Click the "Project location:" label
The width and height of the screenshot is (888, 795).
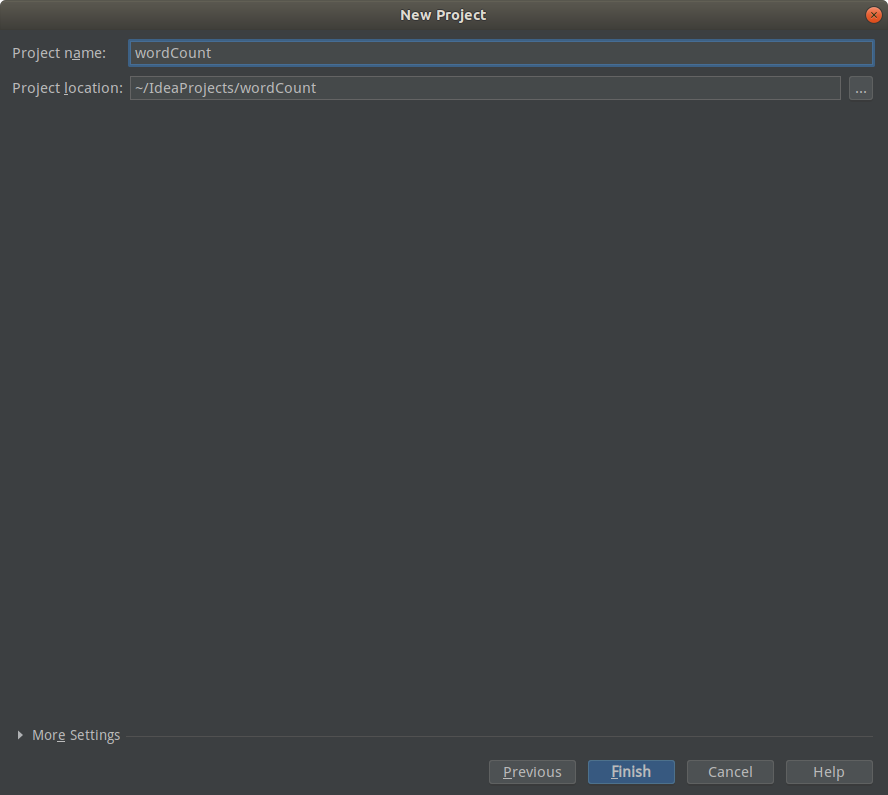[x=67, y=88]
